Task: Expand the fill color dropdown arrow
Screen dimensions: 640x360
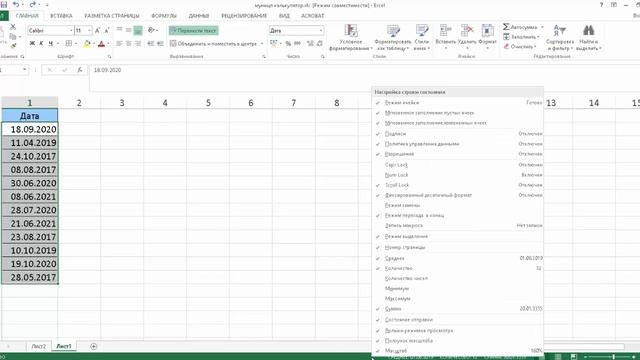Action: tap(93, 43)
